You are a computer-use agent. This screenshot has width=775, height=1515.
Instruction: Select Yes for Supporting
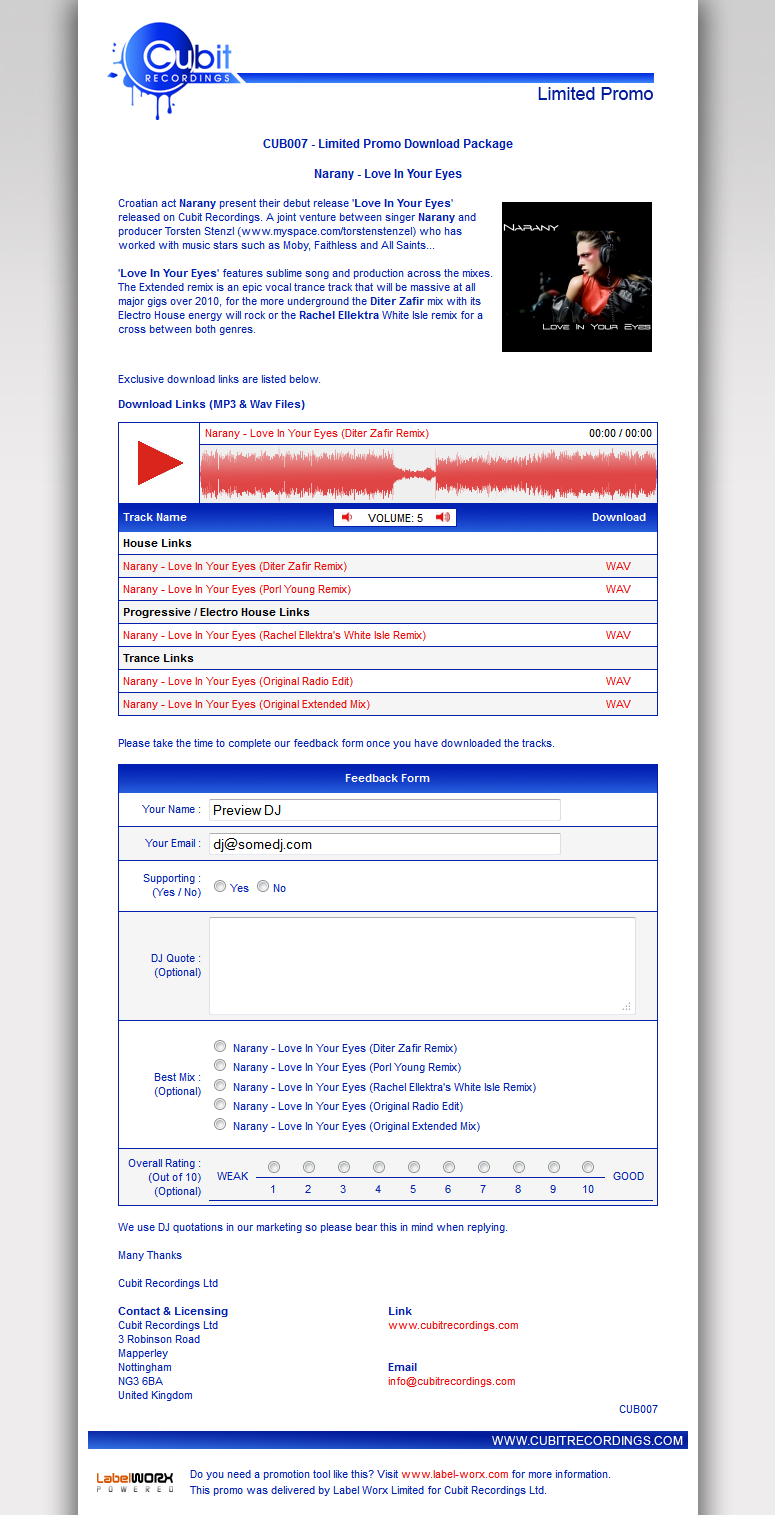tap(220, 886)
